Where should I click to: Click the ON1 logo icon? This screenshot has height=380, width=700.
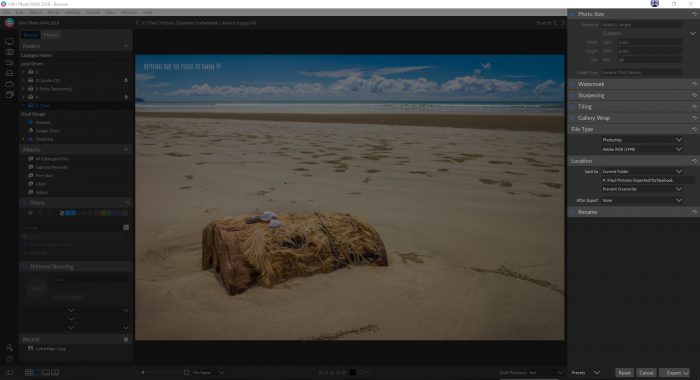point(9,22)
